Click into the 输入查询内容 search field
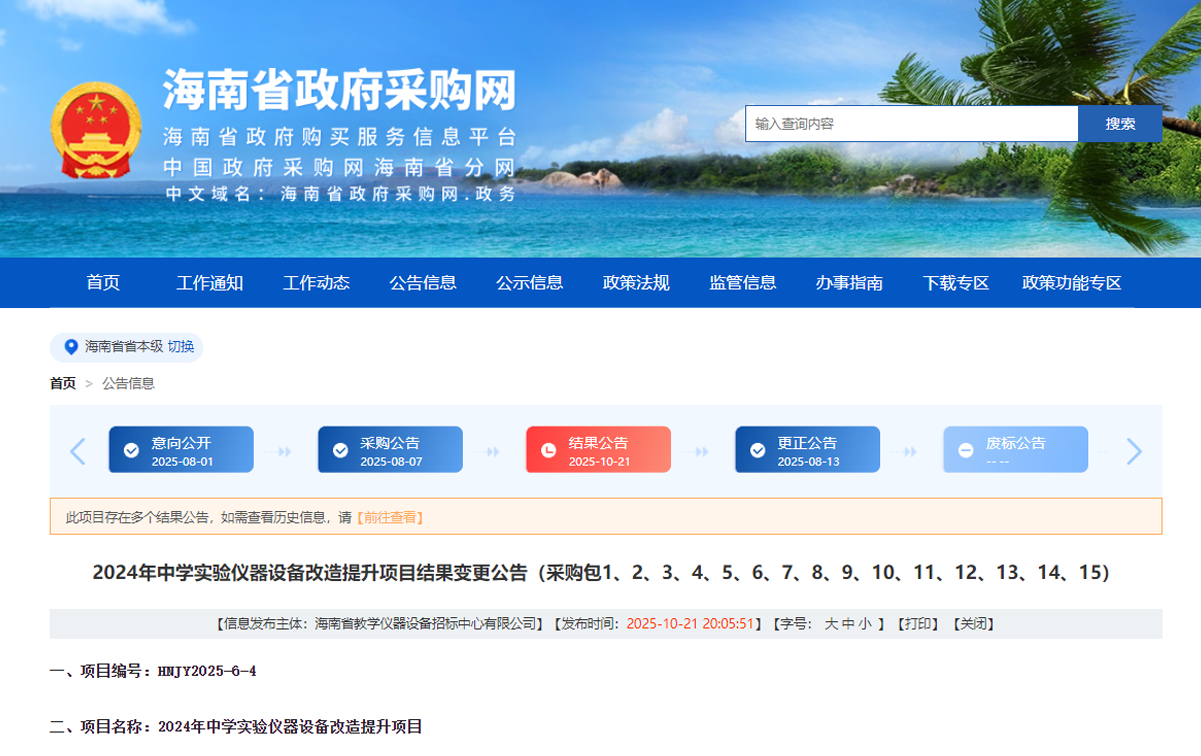1201x756 pixels. coord(911,124)
